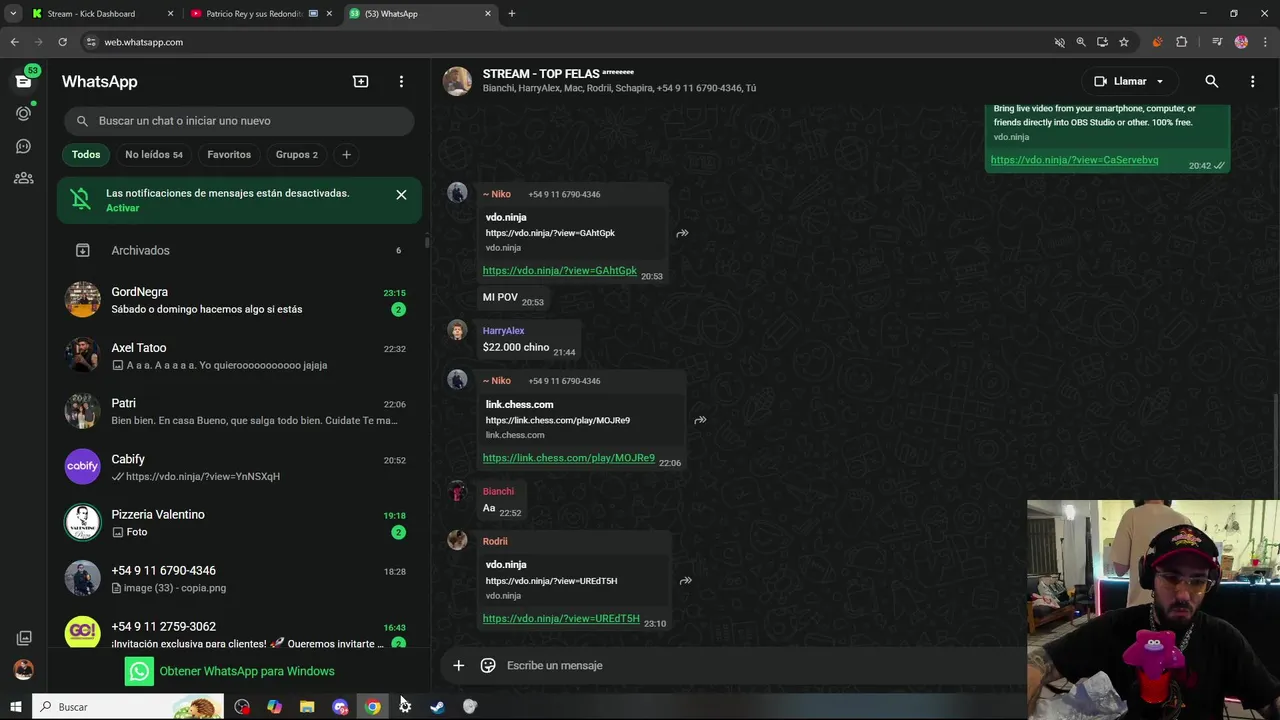Open vdo.ninja/?view=CaServebvq link
The height and width of the screenshot is (720, 1280).
point(1074,160)
